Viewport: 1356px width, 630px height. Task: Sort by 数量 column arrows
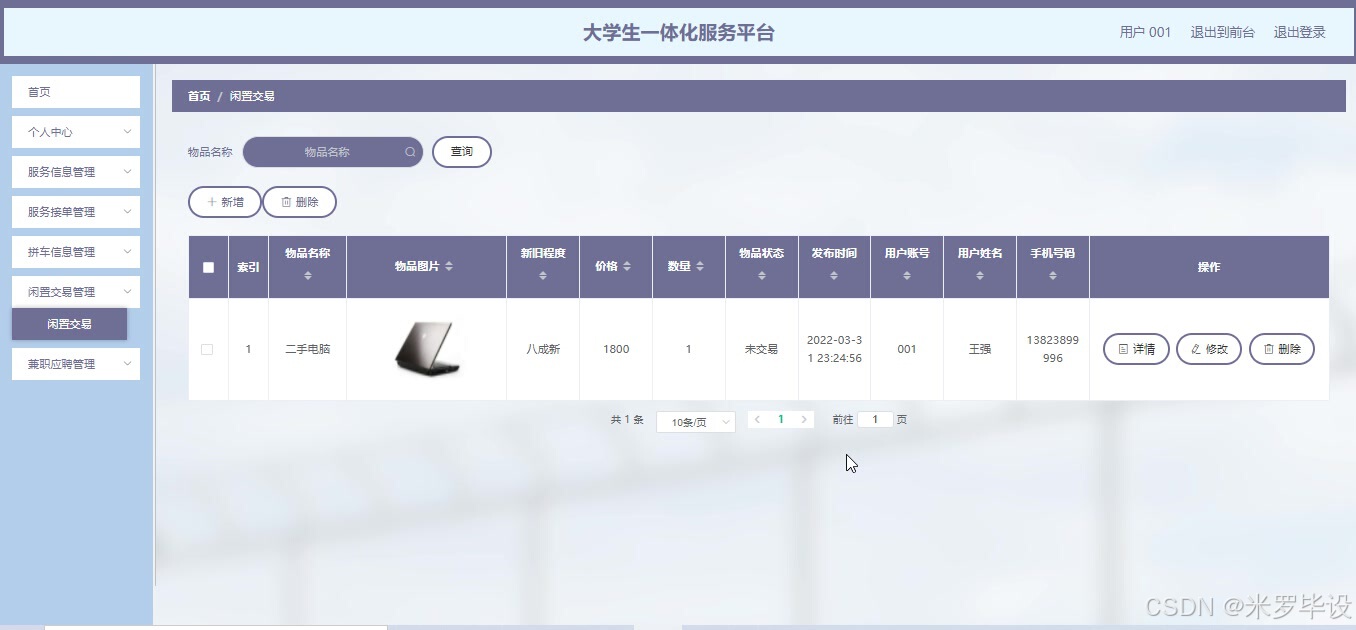coord(700,266)
